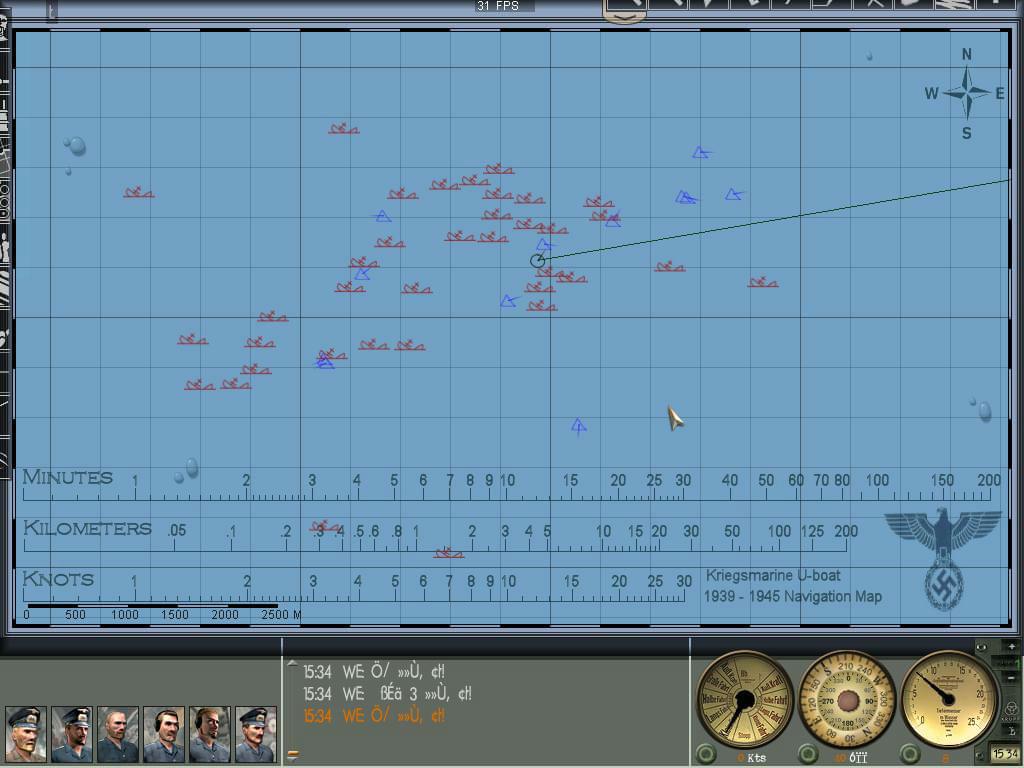
Task: Expand the map tools pull-down tab
Action: (x=624, y=19)
